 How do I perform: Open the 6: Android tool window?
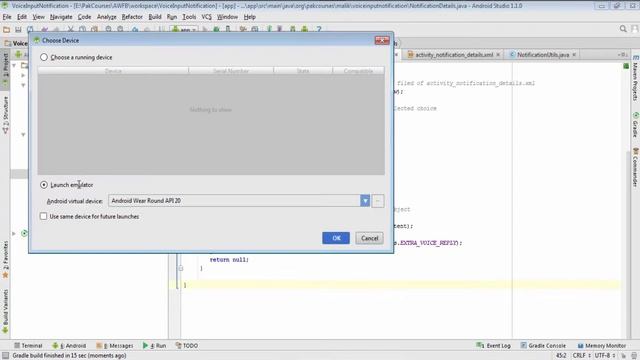click(x=69, y=345)
